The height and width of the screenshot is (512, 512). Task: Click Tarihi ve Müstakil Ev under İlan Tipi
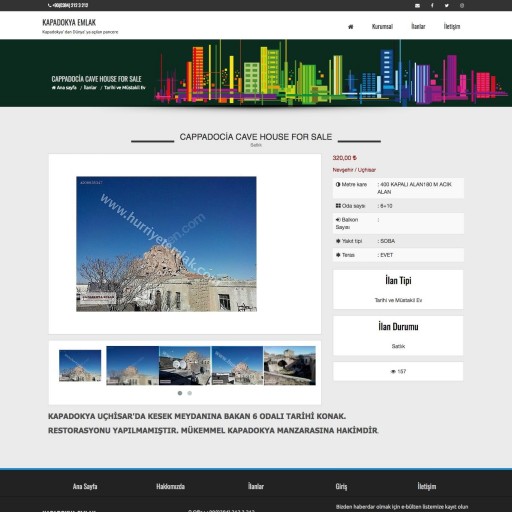click(x=398, y=300)
